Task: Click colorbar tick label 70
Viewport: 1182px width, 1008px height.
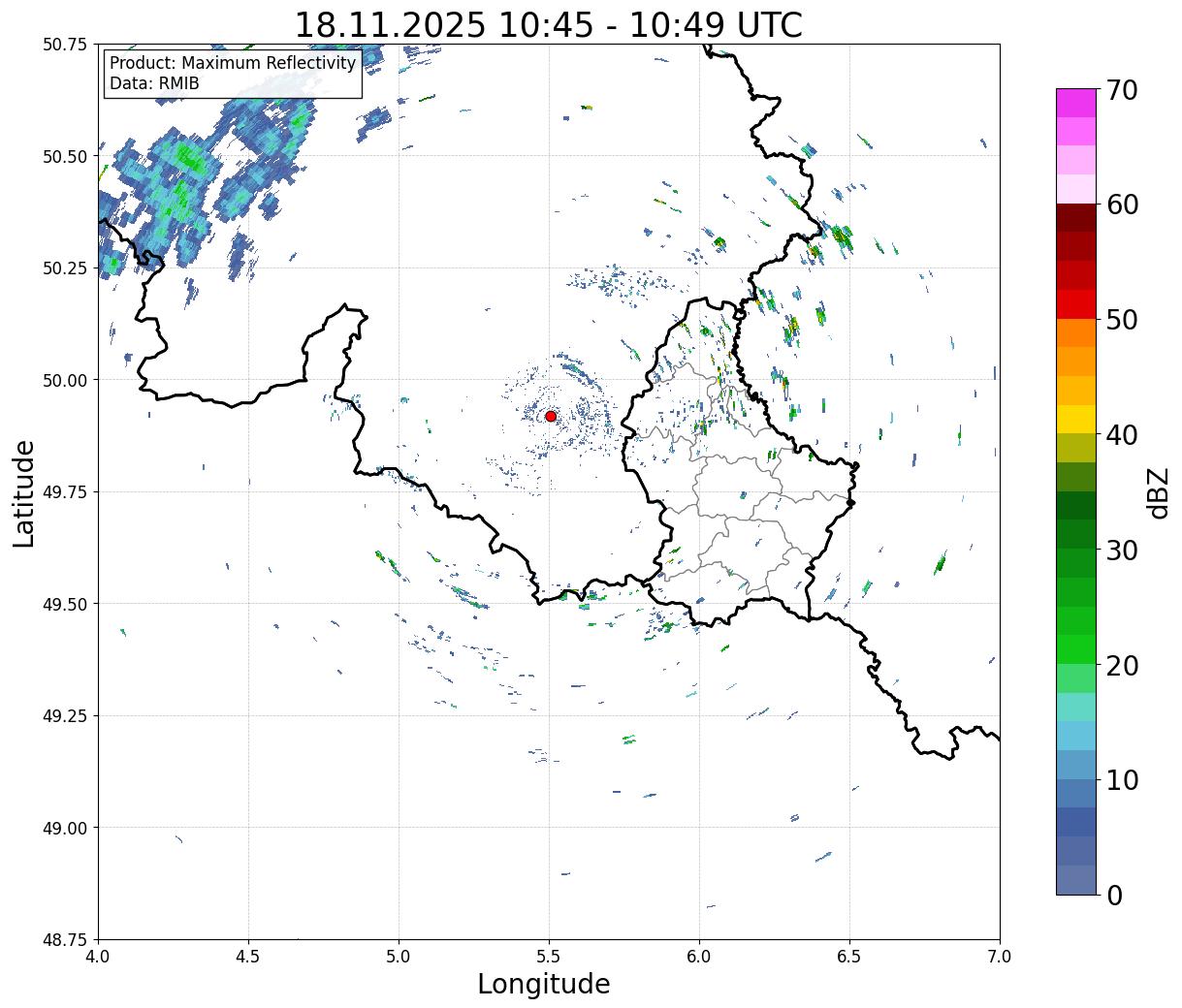Action: [1122, 89]
